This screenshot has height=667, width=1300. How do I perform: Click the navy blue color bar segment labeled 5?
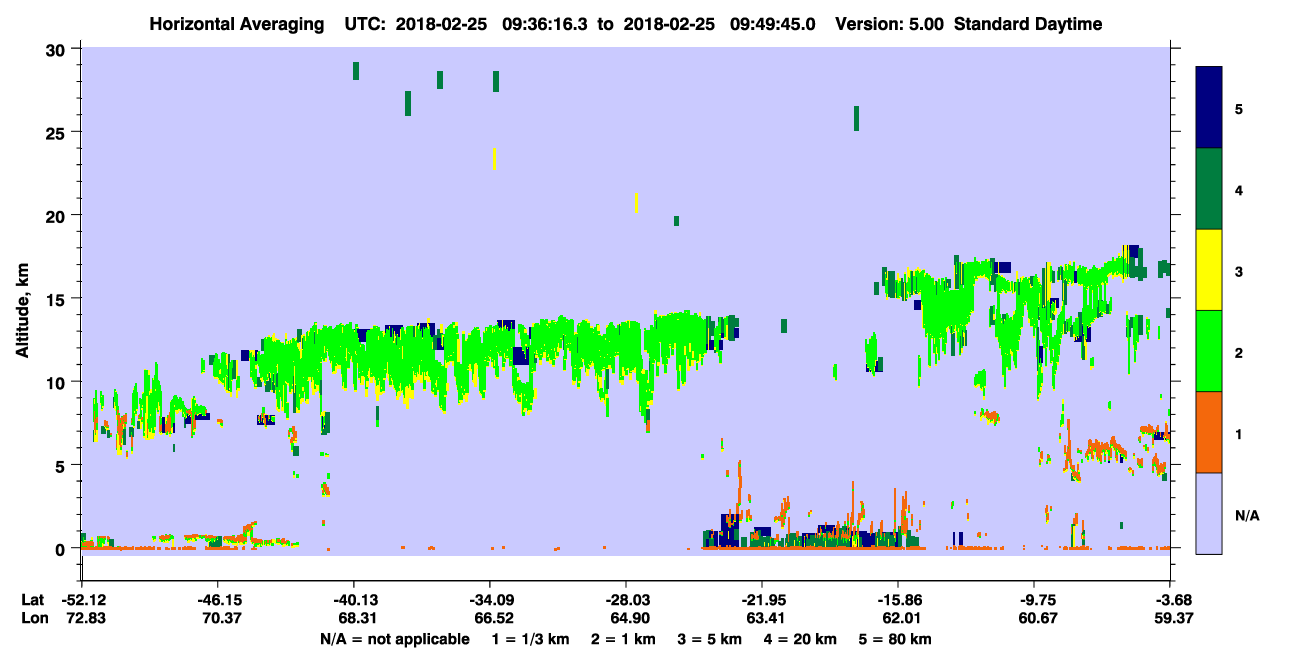click(x=1209, y=108)
